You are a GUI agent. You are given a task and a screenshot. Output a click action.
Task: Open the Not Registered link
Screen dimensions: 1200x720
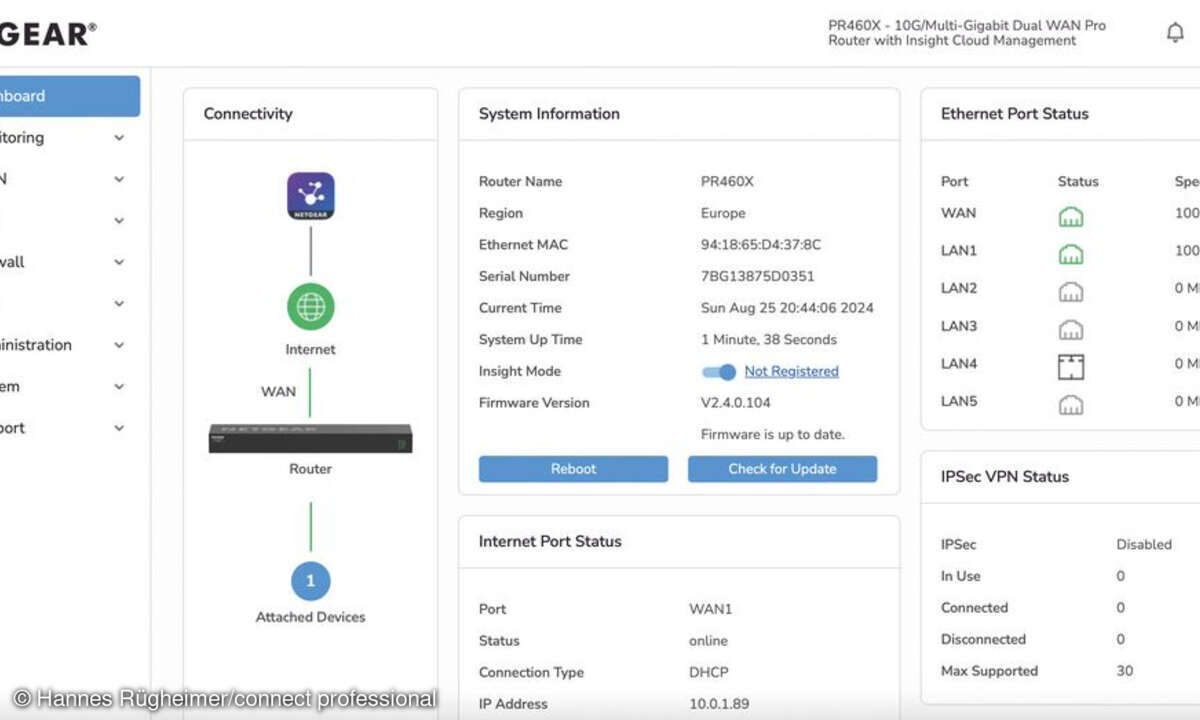click(791, 371)
